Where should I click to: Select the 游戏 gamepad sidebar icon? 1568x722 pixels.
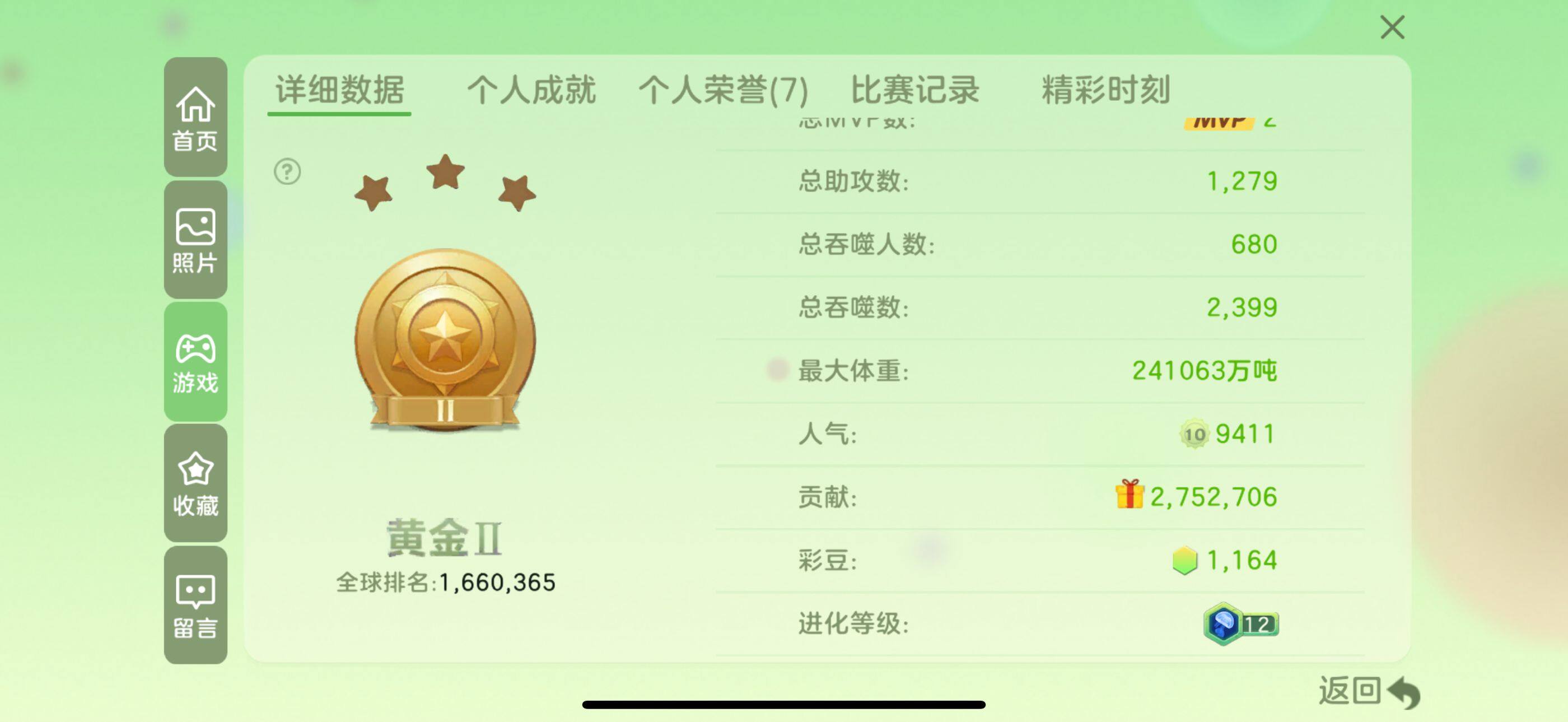click(195, 362)
